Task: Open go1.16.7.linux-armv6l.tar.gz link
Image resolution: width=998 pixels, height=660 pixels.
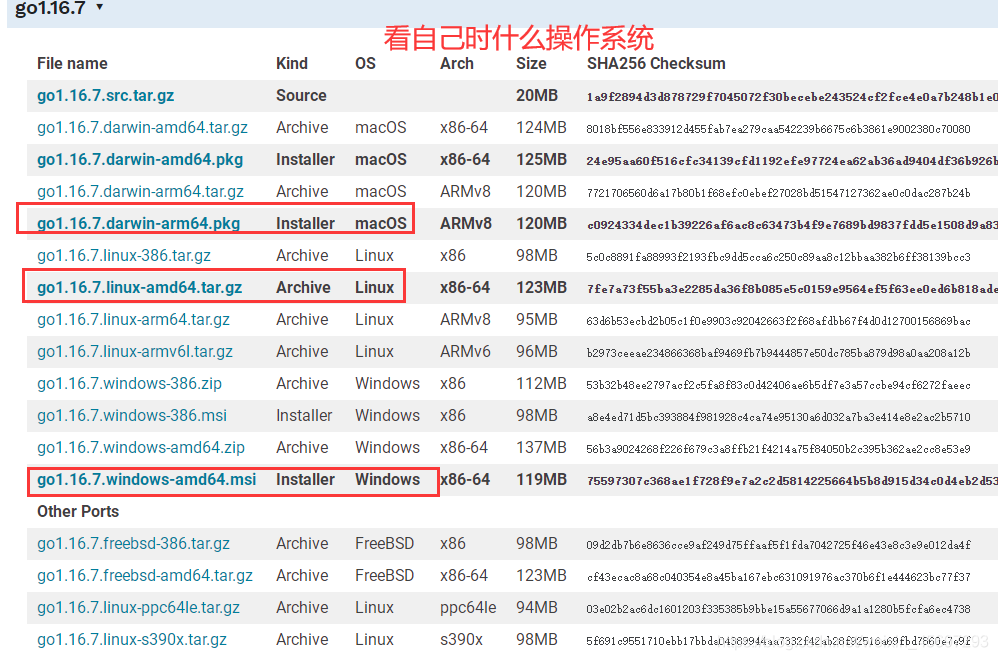Action: click(x=135, y=351)
